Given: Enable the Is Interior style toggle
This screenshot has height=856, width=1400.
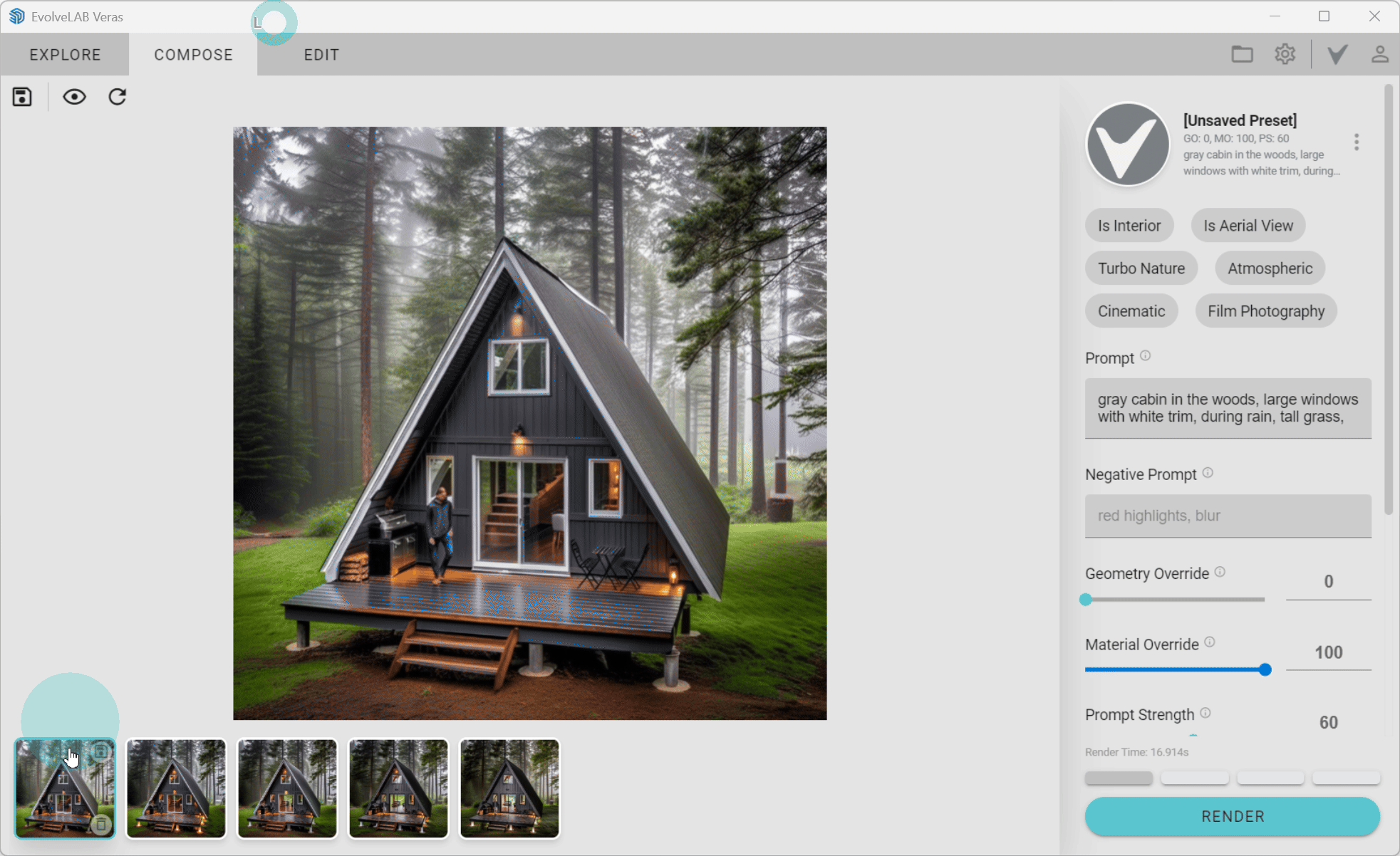Looking at the screenshot, I should (x=1129, y=225).
